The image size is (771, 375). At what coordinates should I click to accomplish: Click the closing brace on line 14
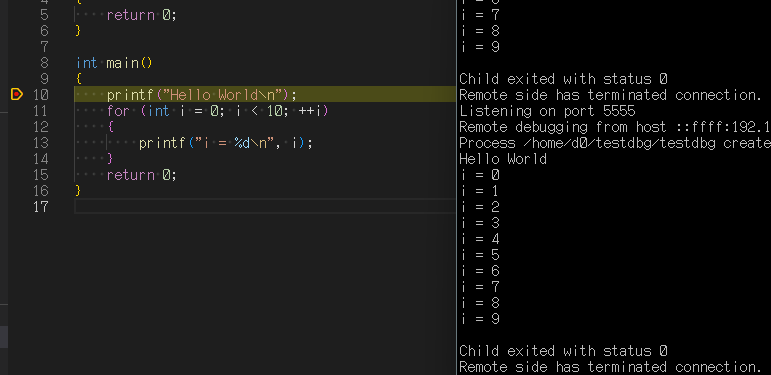110,158
